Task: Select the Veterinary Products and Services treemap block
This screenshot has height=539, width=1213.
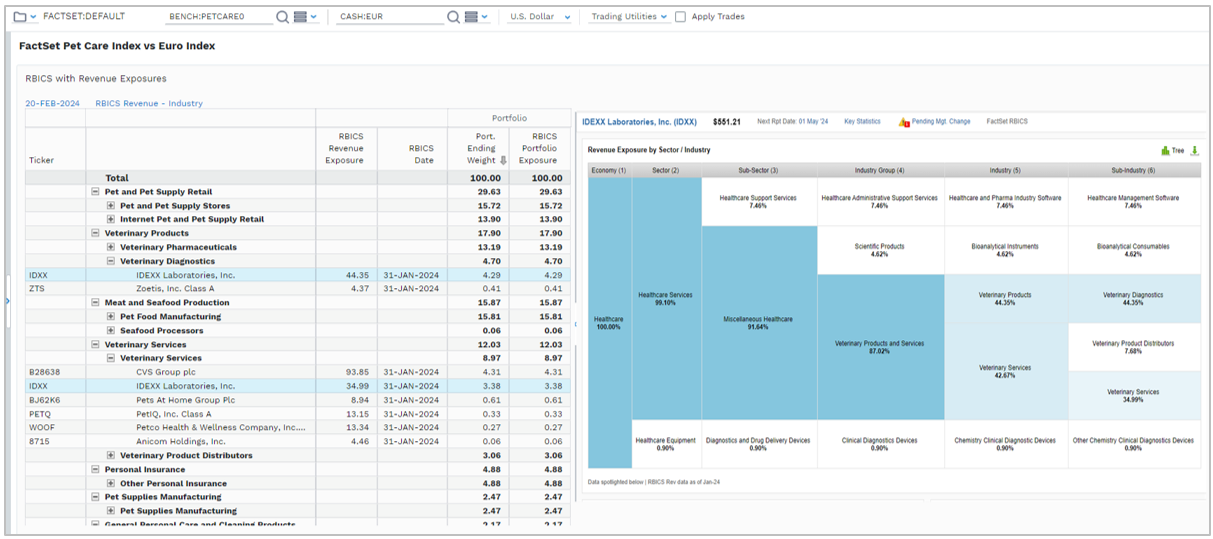Action: (x=880, y=347)
